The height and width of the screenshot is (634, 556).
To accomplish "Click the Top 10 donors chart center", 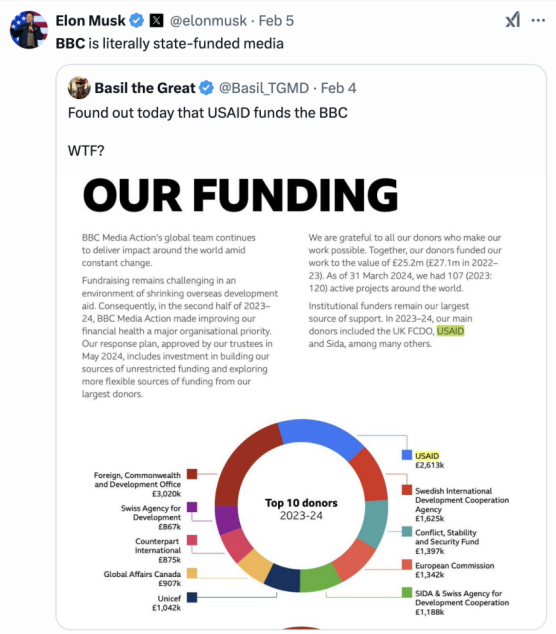I will pos(301,509).
